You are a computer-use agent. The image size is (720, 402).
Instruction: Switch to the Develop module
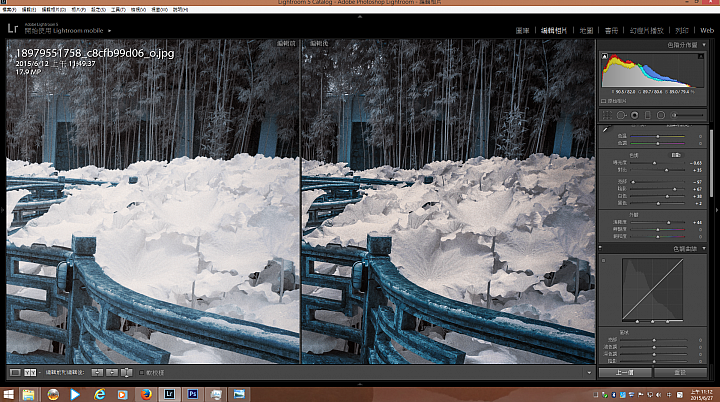(x=554, y=31)
